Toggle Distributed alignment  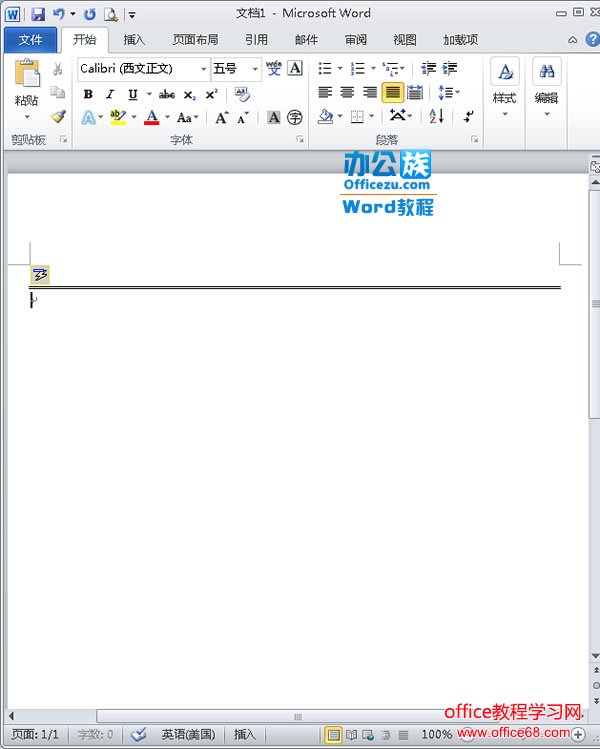pyautogui.click(x=415, y=92)
